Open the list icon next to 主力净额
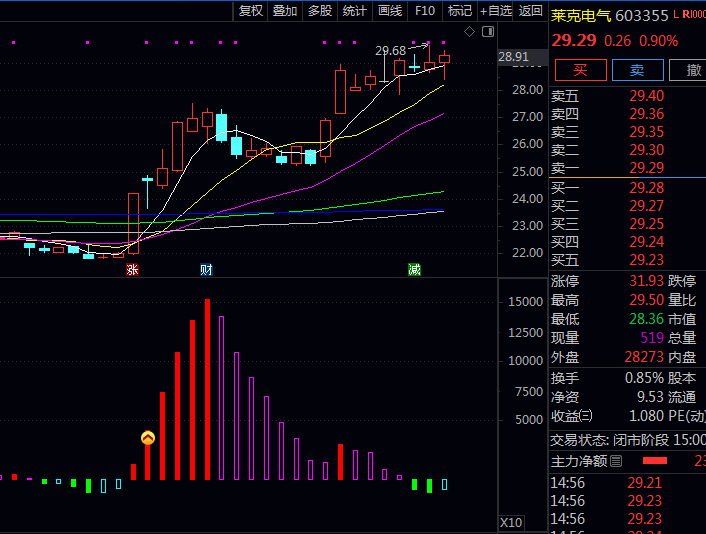 [616, 461]
